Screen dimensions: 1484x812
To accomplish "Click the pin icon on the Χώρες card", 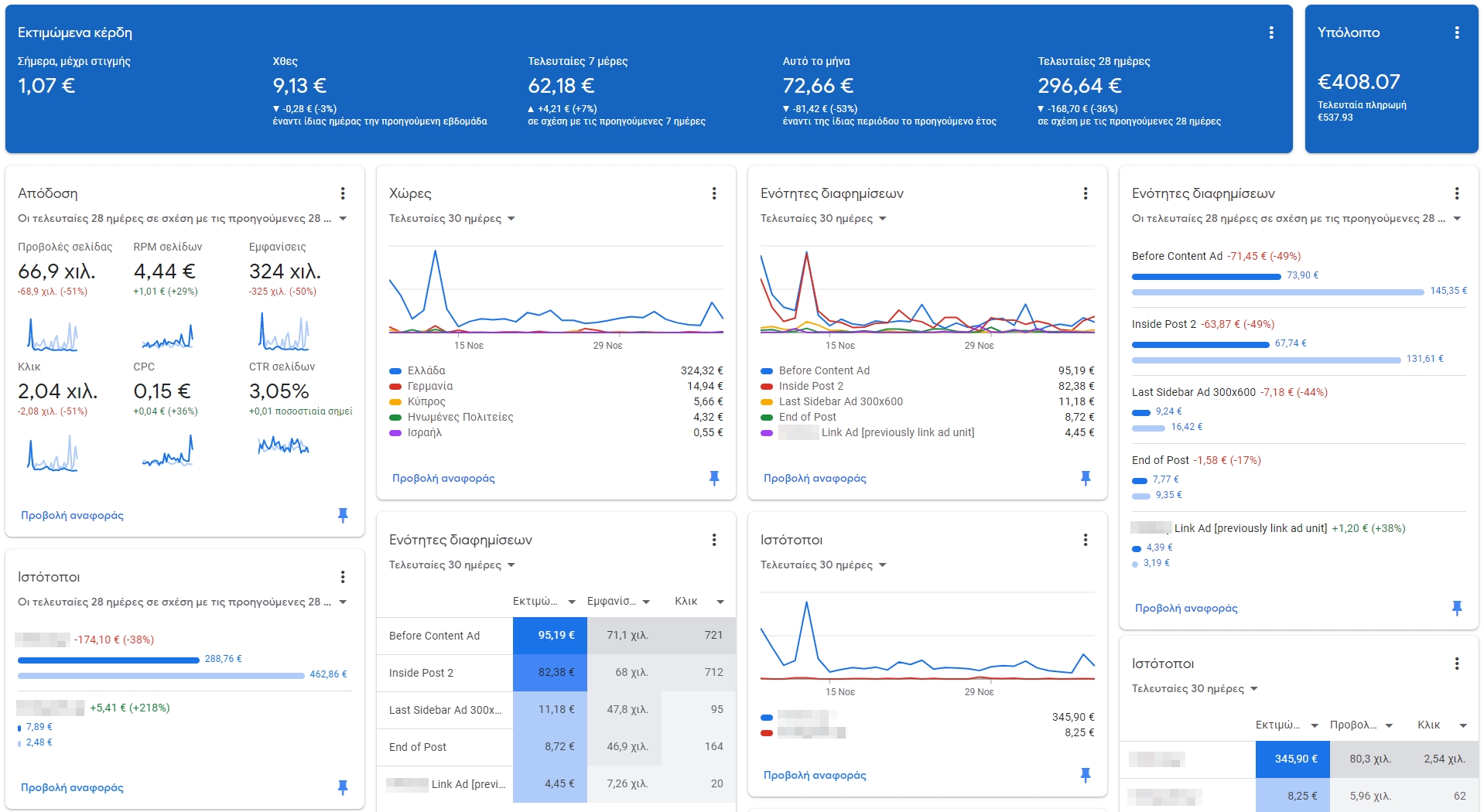I will coord(713,478).
